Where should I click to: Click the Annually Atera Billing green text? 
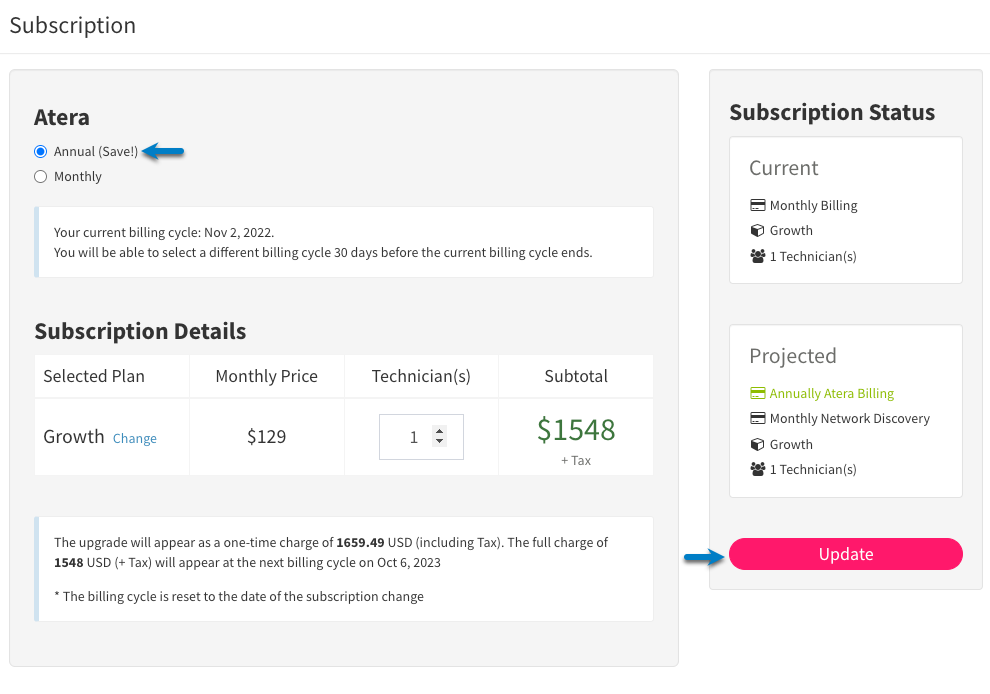(832, 393)
